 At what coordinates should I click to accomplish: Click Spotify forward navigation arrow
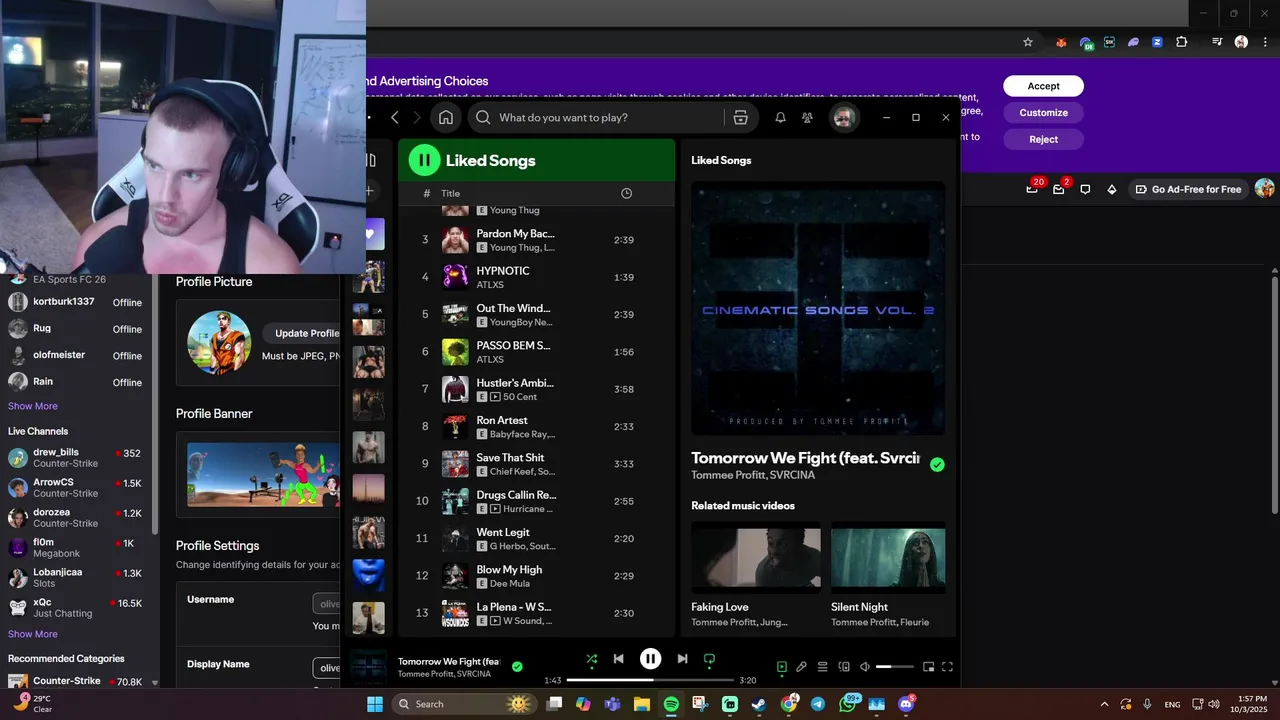click(418, 117)
